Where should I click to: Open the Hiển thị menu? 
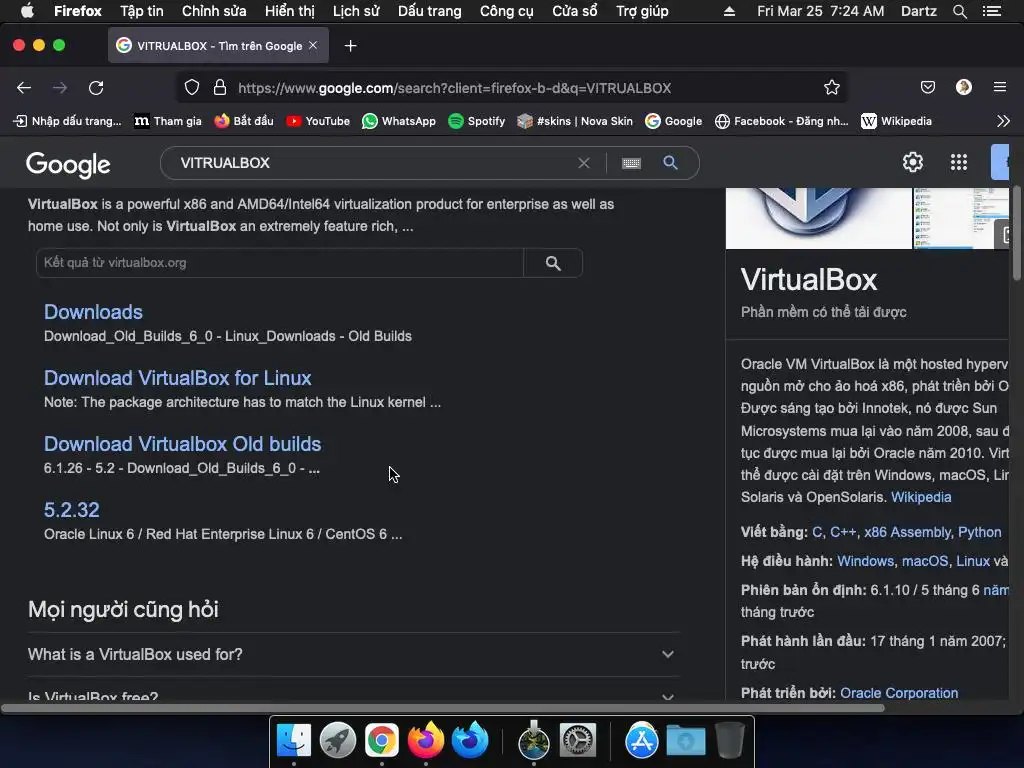tap(289, 11)
